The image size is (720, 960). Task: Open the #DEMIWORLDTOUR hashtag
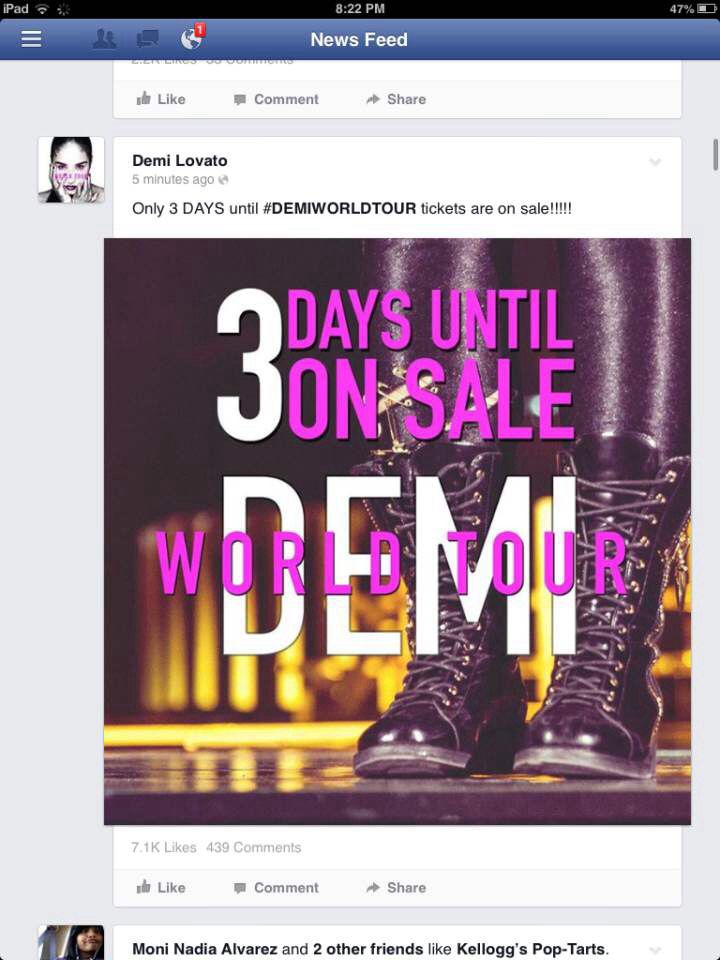(x=339, y=208)
